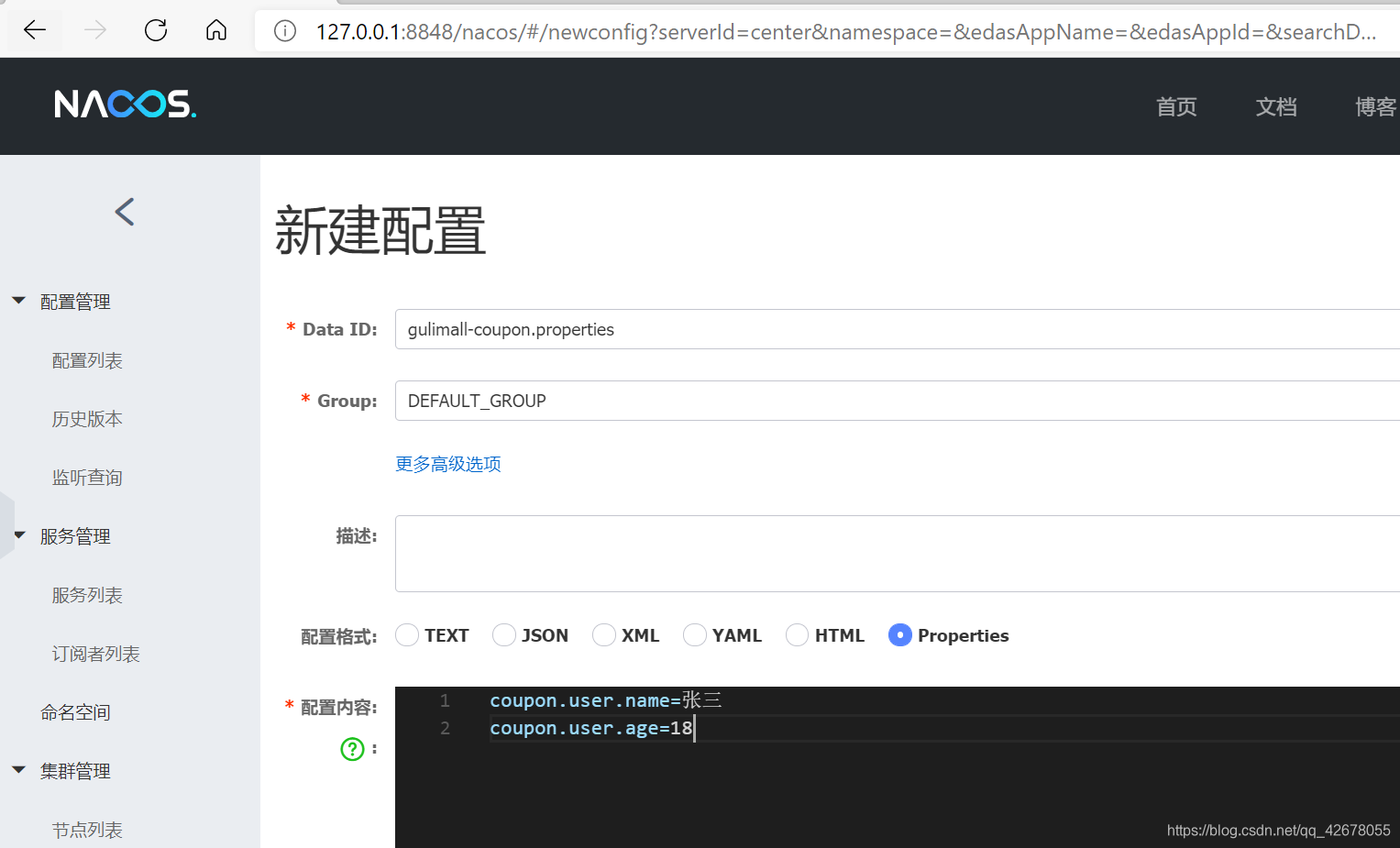
Task: Open 监听查询 in the sidebar
Action: point(87,478)
